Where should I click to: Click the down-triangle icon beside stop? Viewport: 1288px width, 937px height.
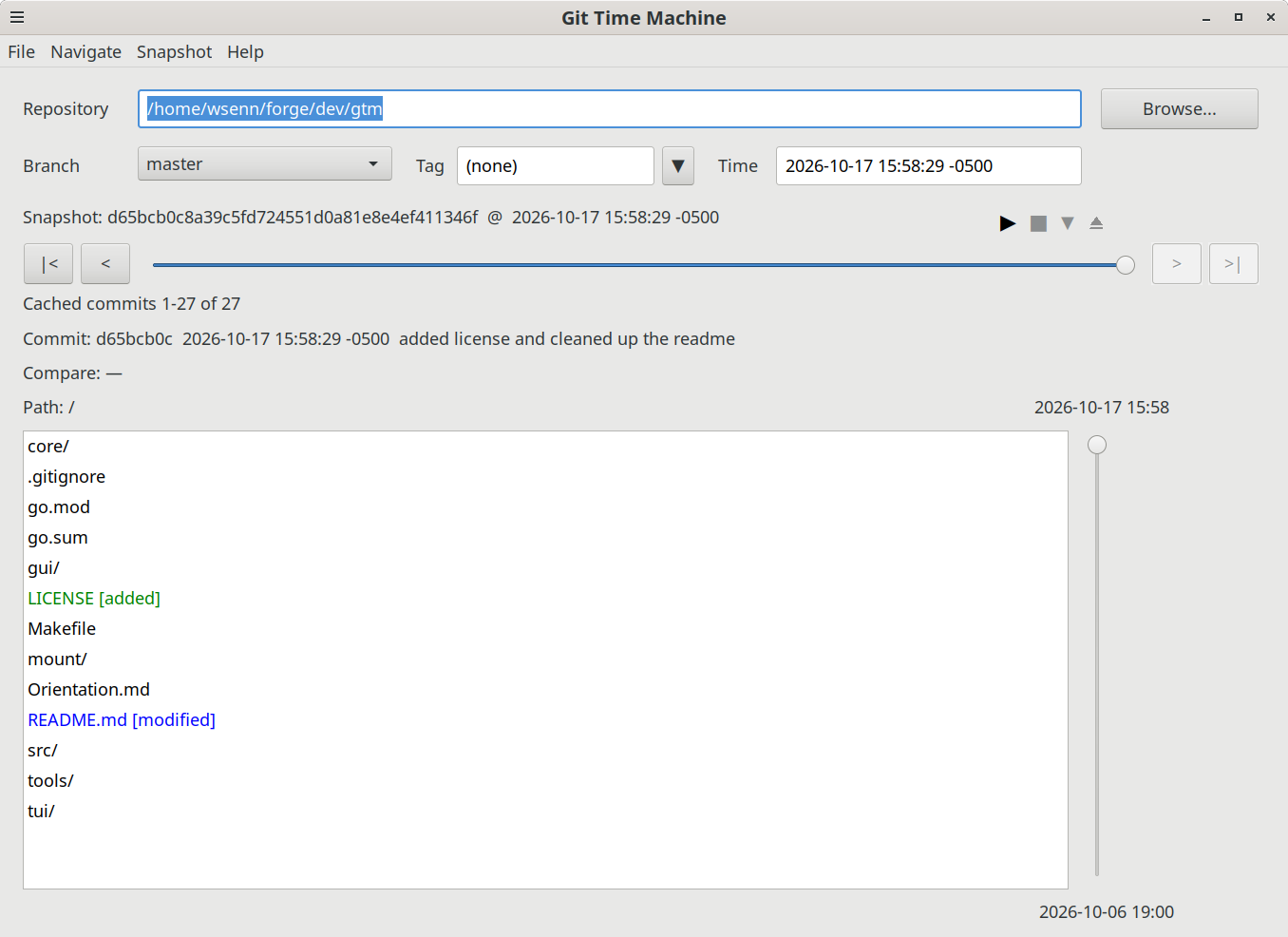pos(1068,223)
